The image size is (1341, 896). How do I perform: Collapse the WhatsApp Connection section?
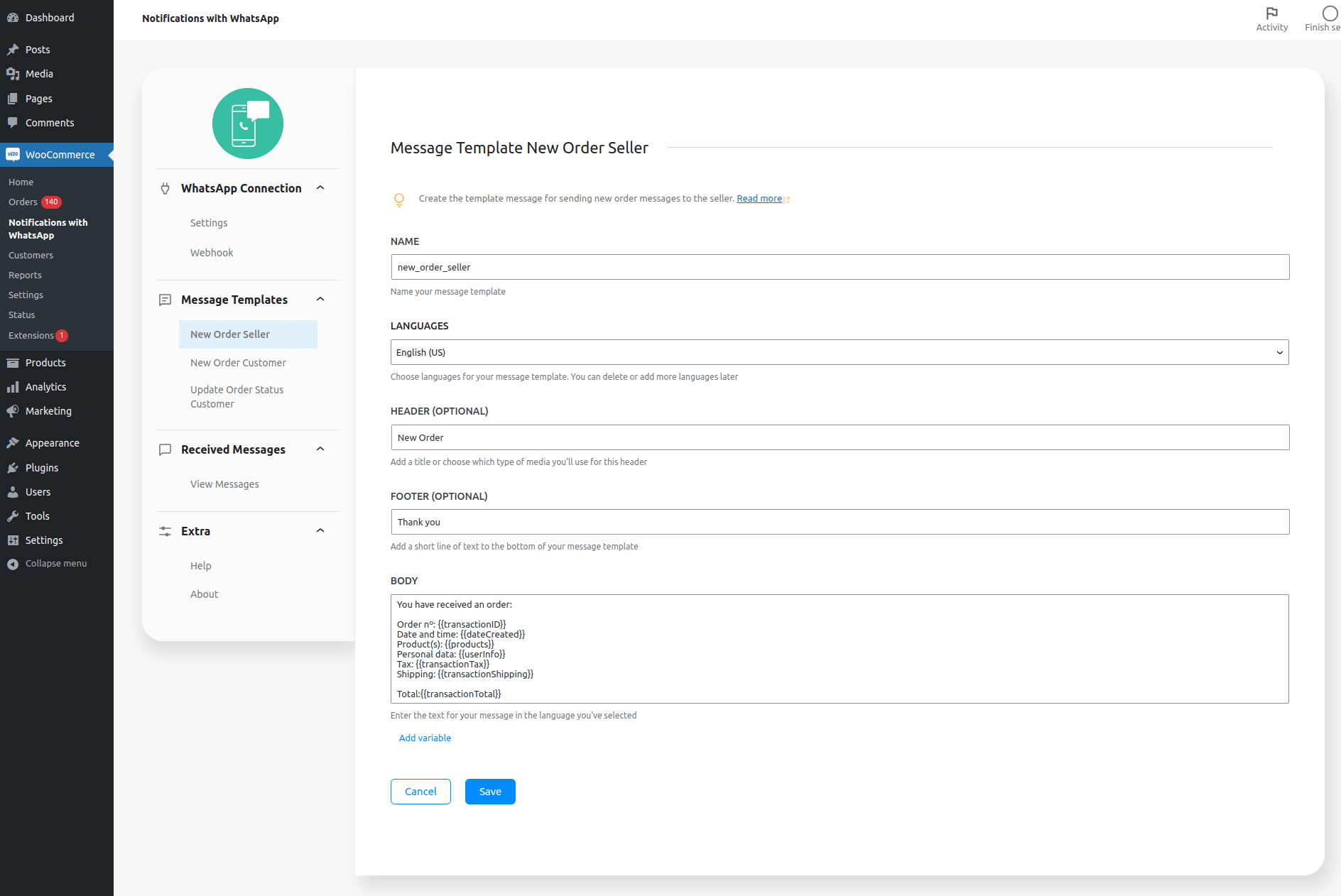(320, 187)
